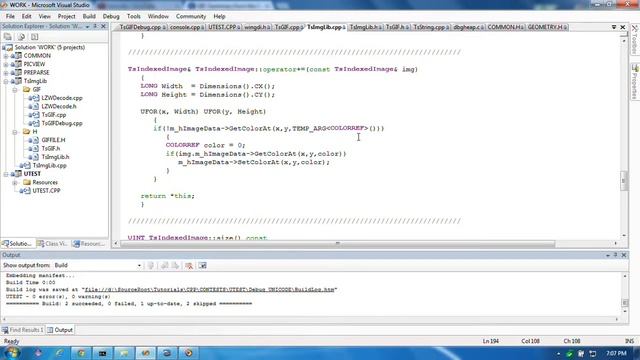This screenshot has width=640, height=360.
Task: Toggle auto-hide pin on the Output panel
Action: [x=616, y=255]
